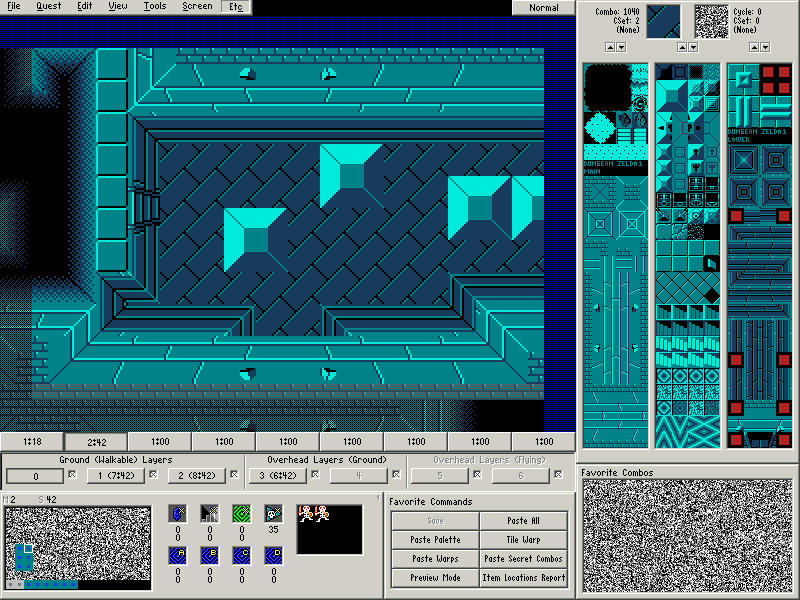Toggle visibility checkbox for layer 1 (7:42)

point(153,474)
